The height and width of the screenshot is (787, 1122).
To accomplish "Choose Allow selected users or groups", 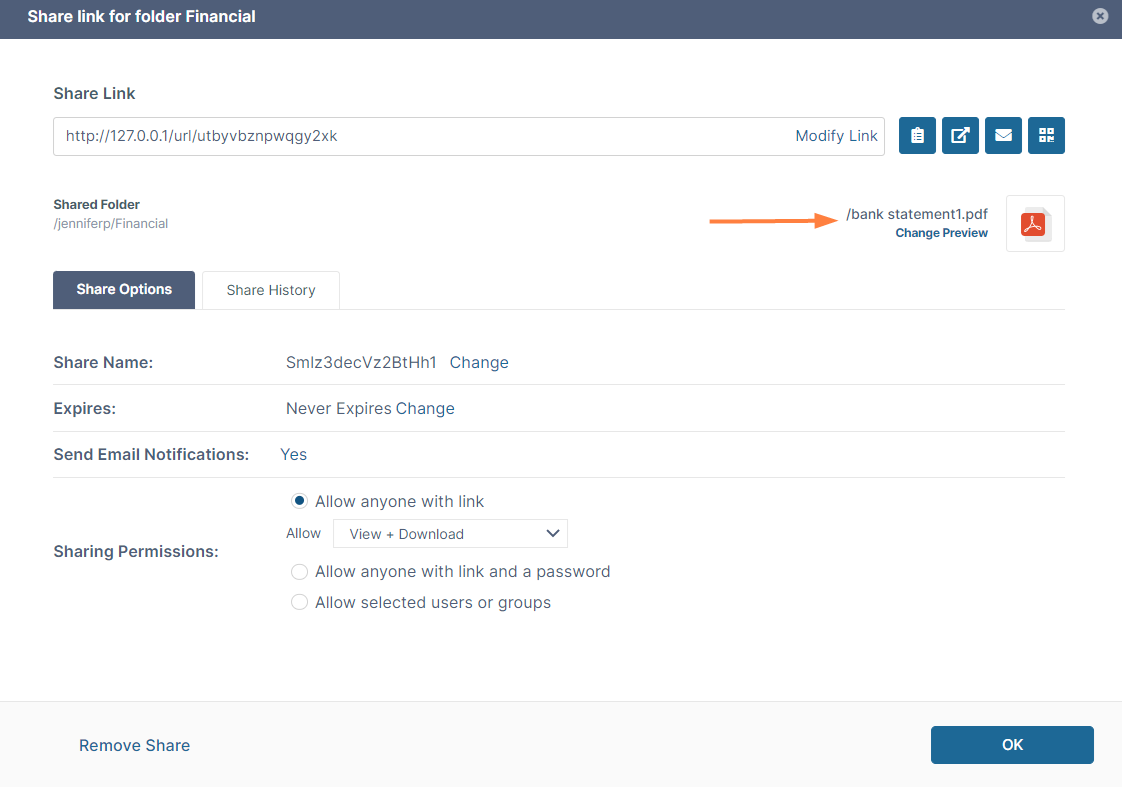I will [299, 603].
